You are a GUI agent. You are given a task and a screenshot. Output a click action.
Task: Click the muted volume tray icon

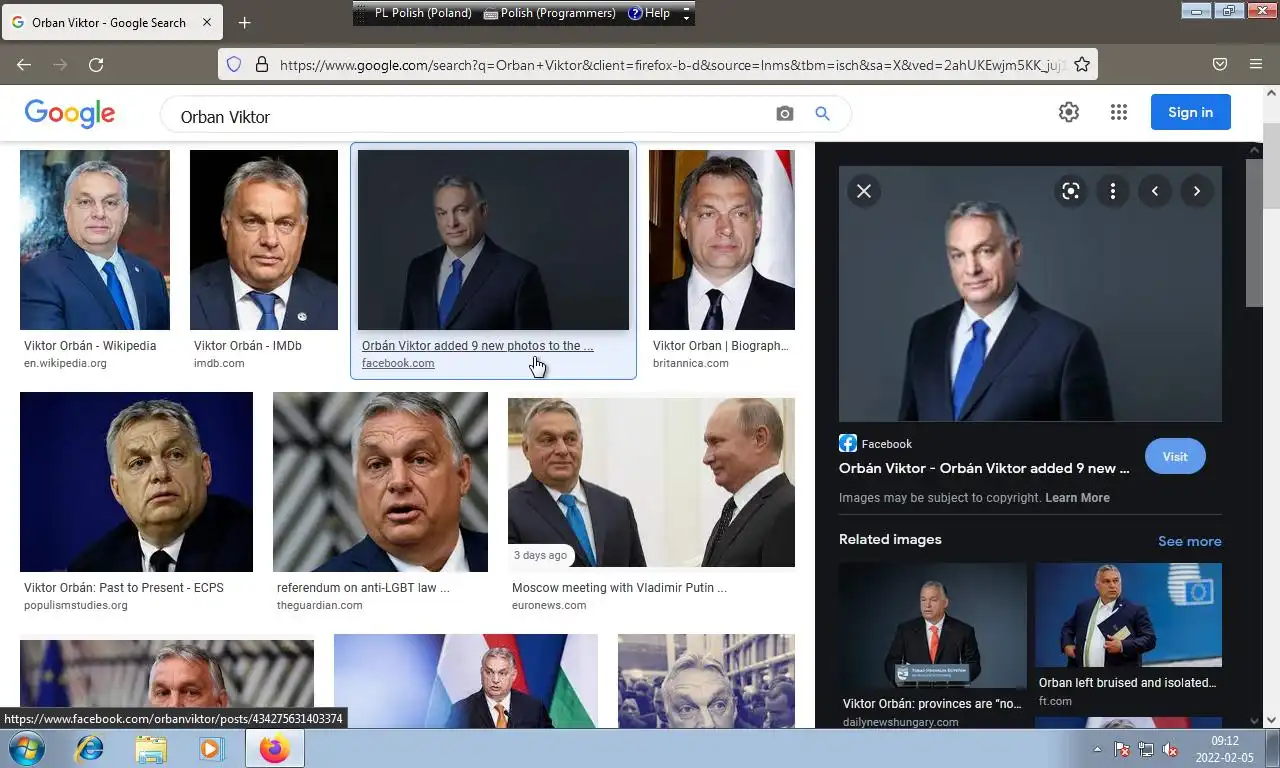(x=1170, y=749)
